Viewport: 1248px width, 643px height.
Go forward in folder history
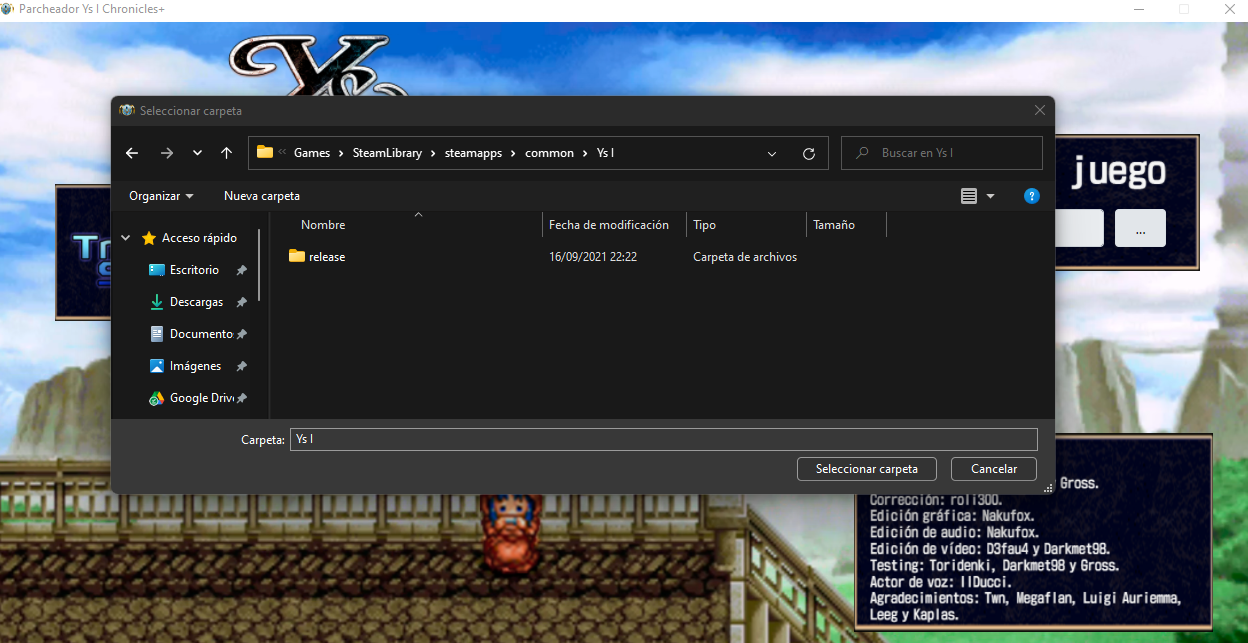pyautogui.click(x=166, y=153)
